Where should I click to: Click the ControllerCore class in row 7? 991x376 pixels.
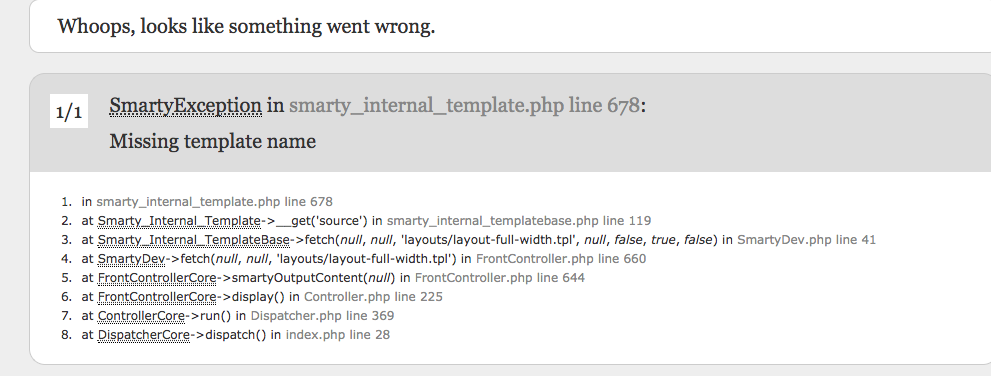[x=141, y=315]
